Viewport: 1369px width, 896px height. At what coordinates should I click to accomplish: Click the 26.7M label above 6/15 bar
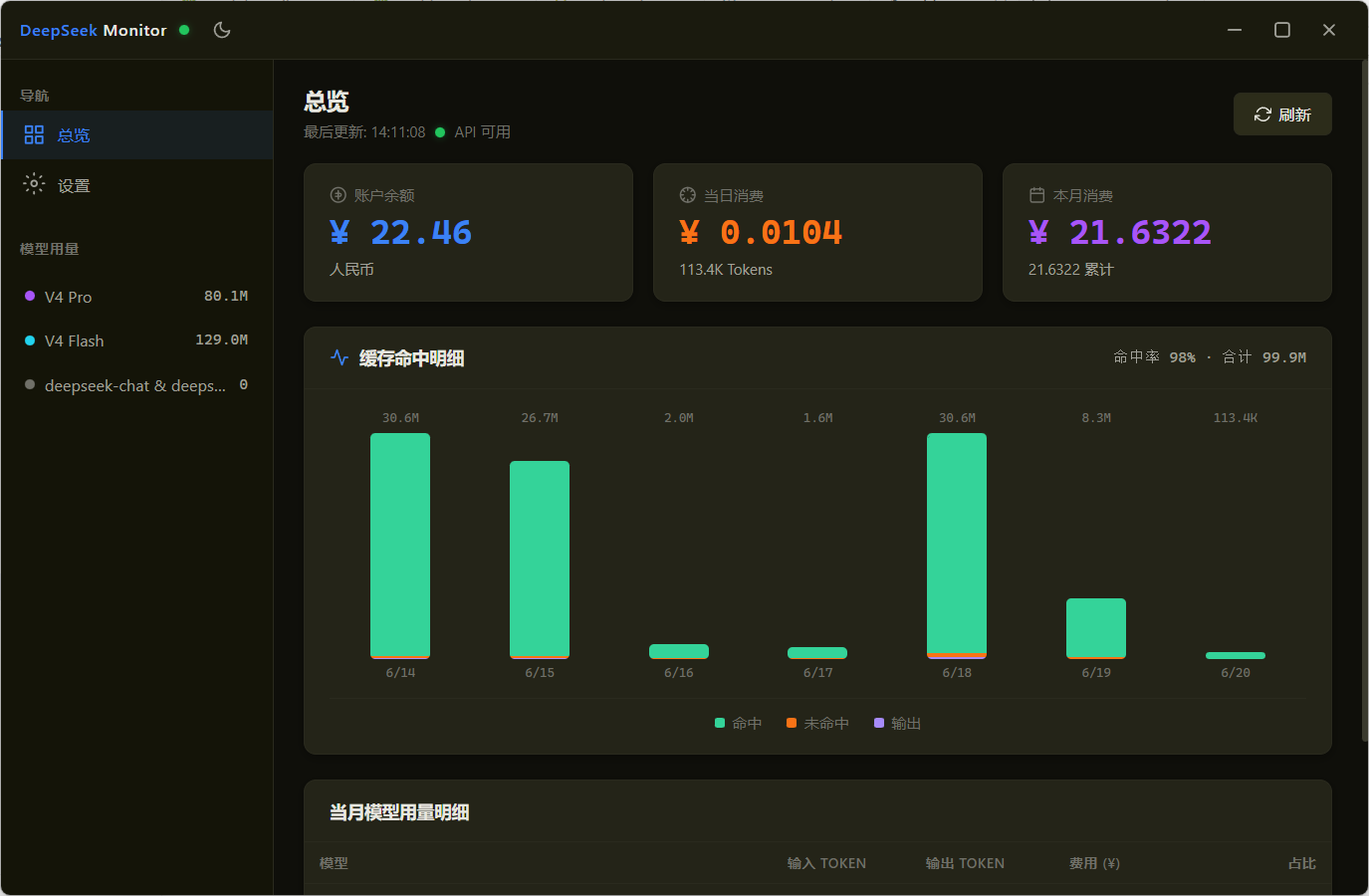540,418
